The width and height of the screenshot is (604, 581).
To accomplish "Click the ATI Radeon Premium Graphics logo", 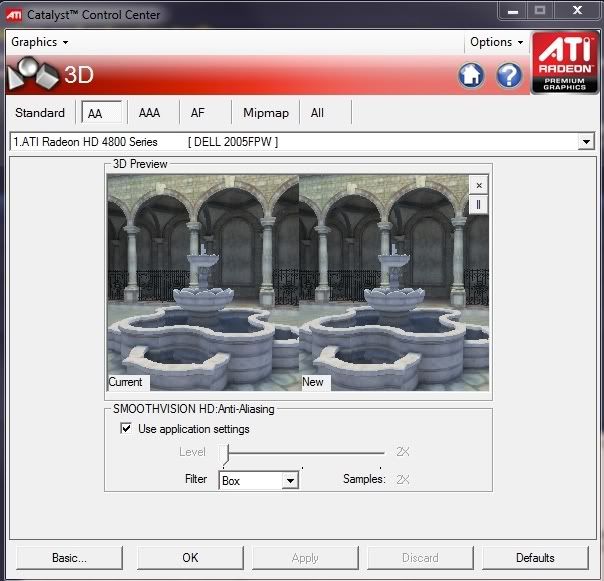I will click(565, 63).
